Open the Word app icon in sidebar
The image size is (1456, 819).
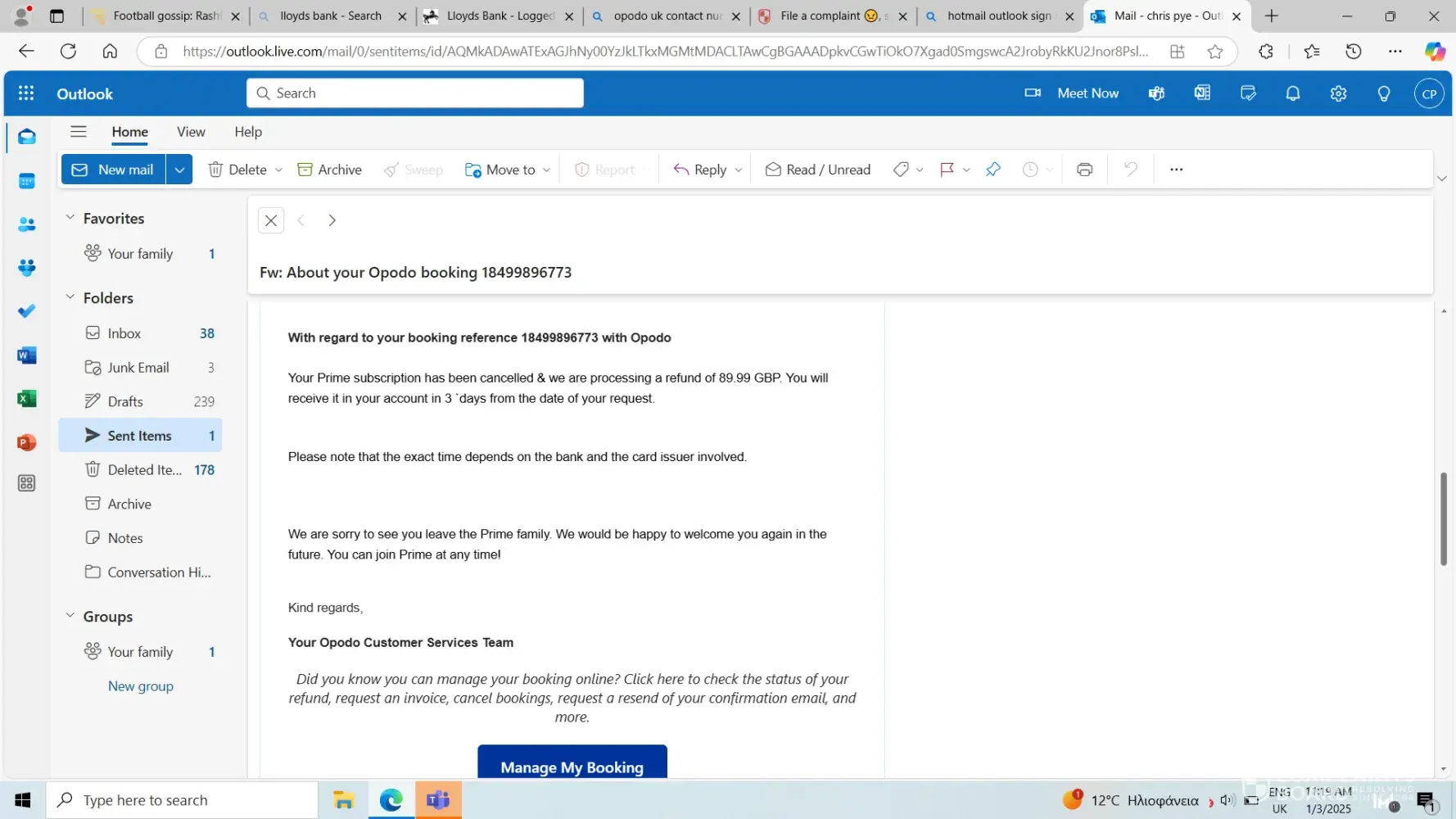pos(26,355)
